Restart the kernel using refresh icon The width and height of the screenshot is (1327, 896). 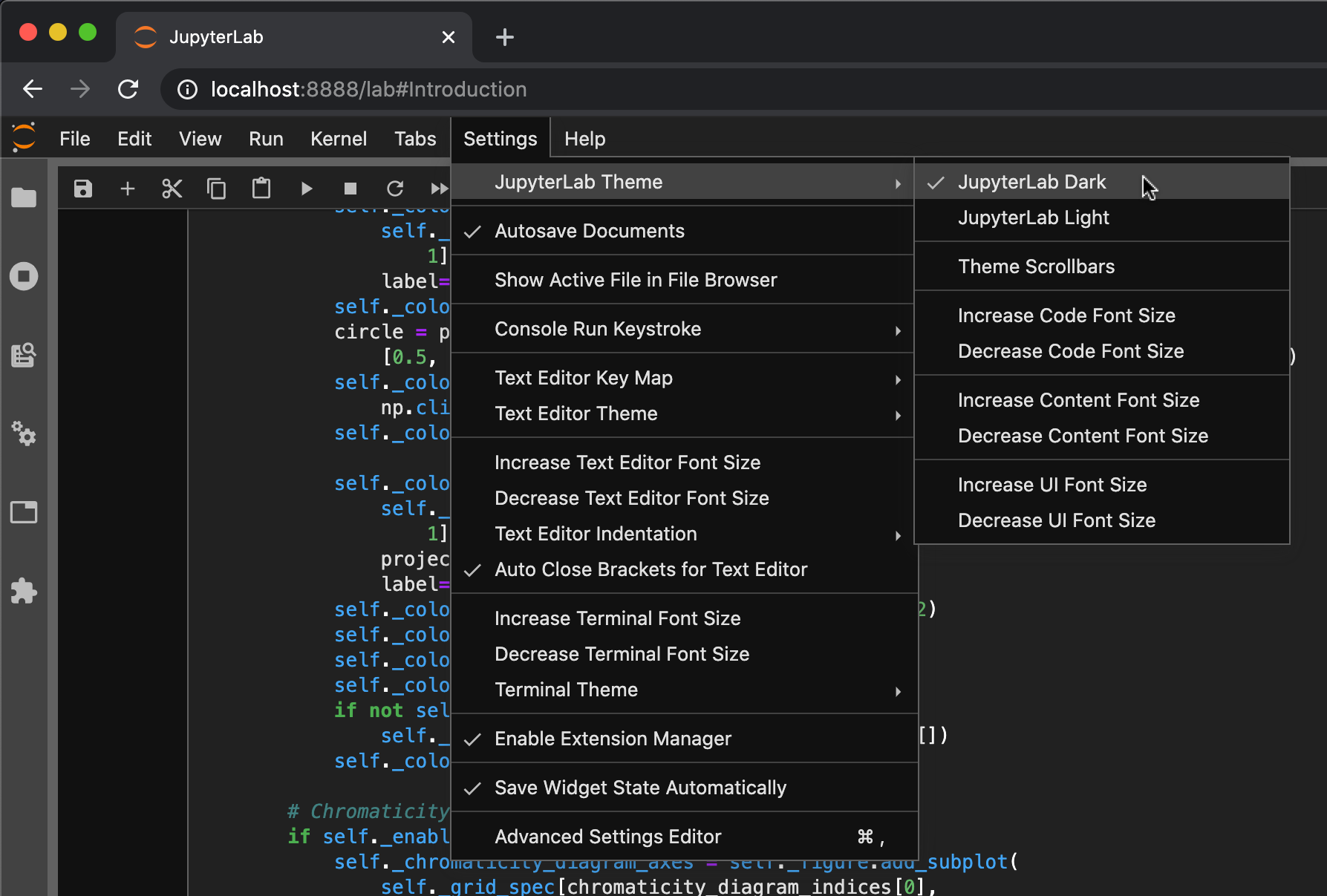(x=395, y=189)
